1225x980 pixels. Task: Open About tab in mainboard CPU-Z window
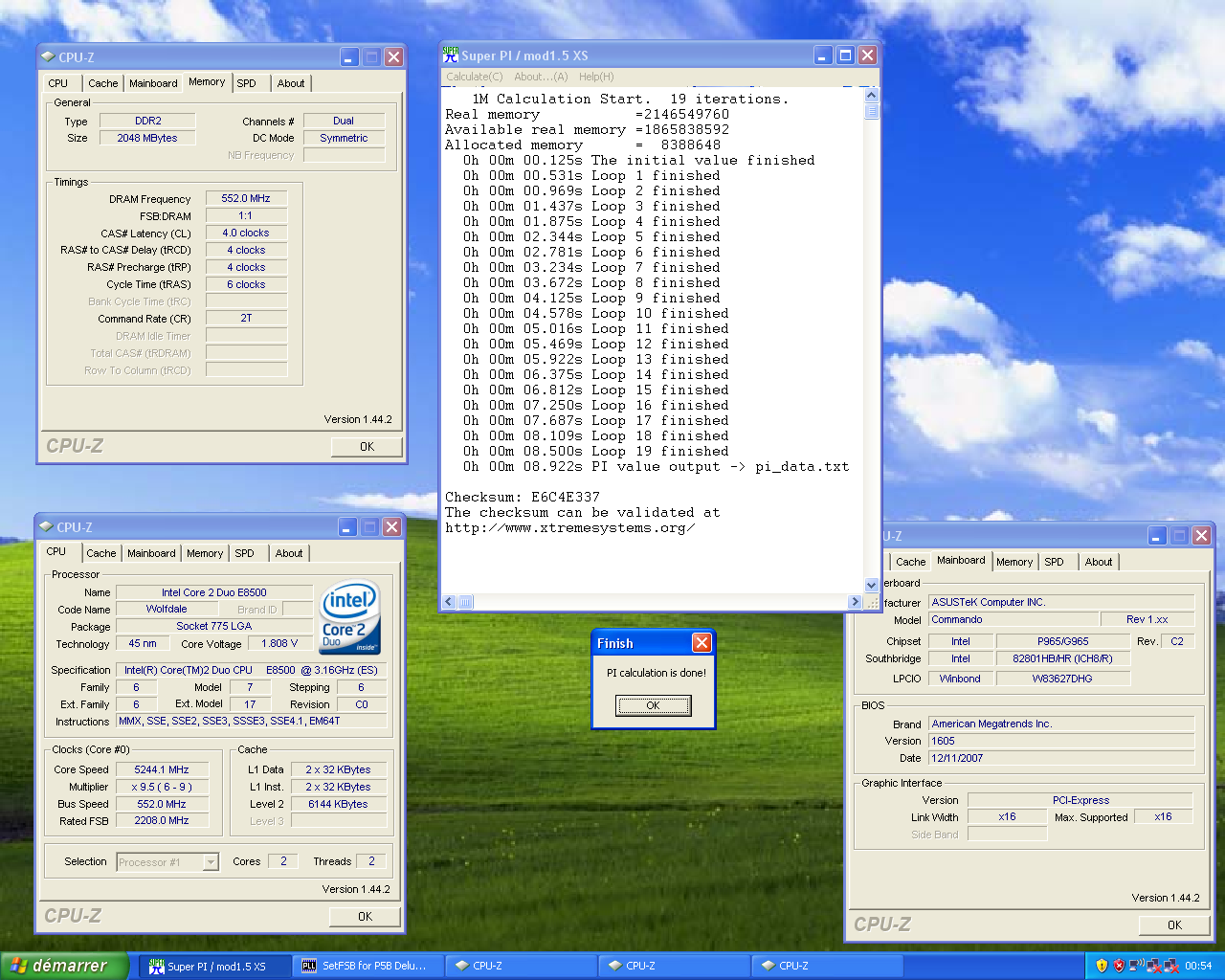1099,562
